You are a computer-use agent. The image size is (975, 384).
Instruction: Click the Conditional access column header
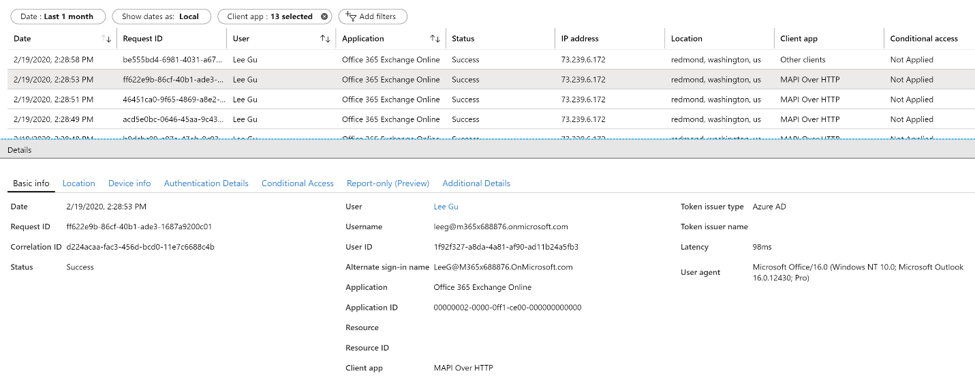pos(923,39)
